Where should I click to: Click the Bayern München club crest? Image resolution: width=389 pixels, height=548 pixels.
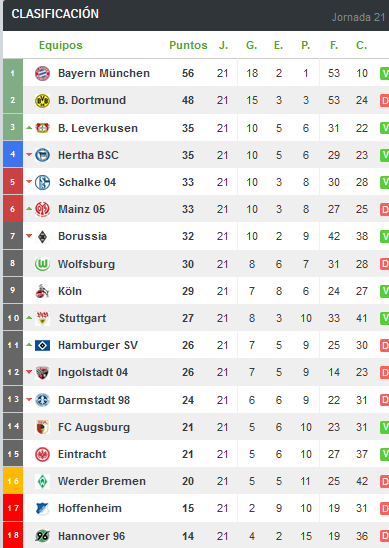click(x=42, y=73)
